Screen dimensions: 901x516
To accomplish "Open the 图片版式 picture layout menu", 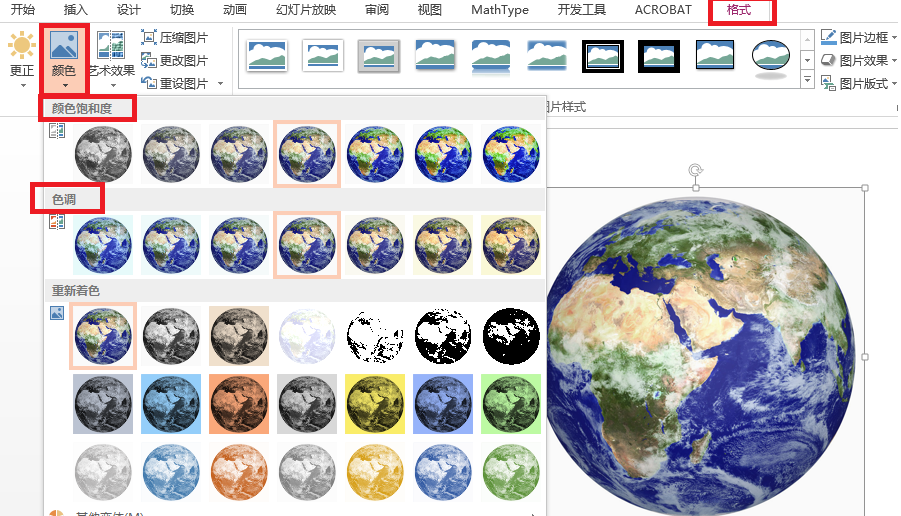I will pyautogui.click(x=858, y=84).
